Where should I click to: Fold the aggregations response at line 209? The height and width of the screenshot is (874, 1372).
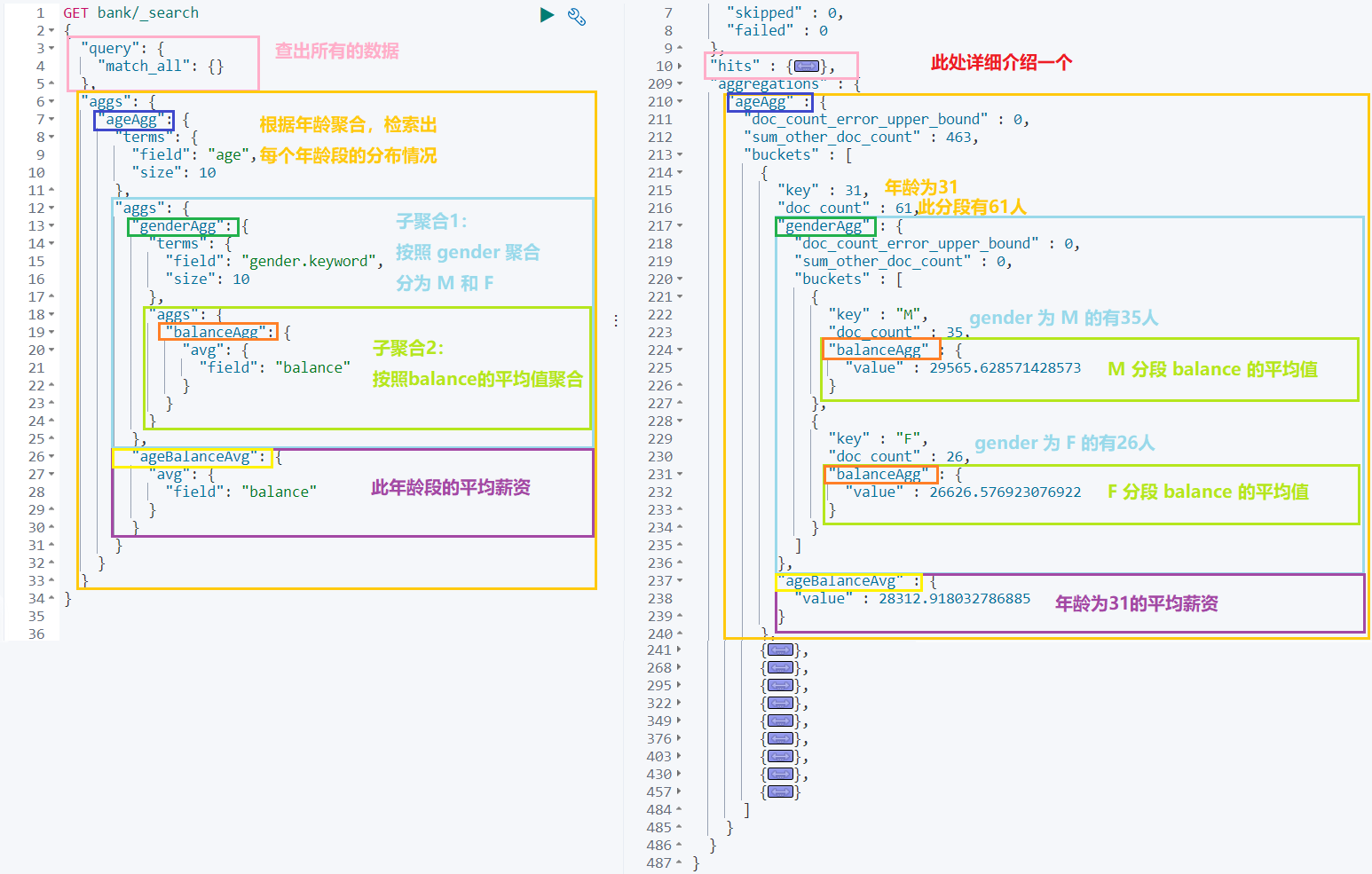[680, 83]
